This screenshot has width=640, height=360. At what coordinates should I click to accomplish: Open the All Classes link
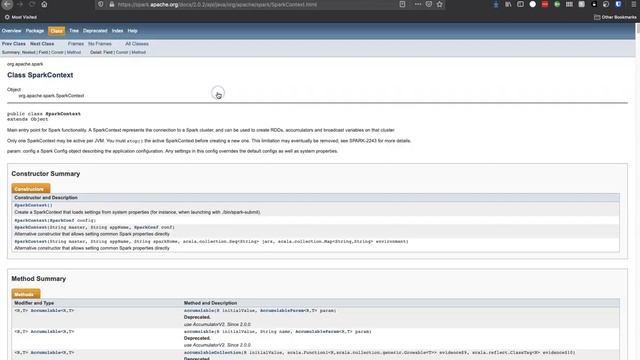(137, 44)
